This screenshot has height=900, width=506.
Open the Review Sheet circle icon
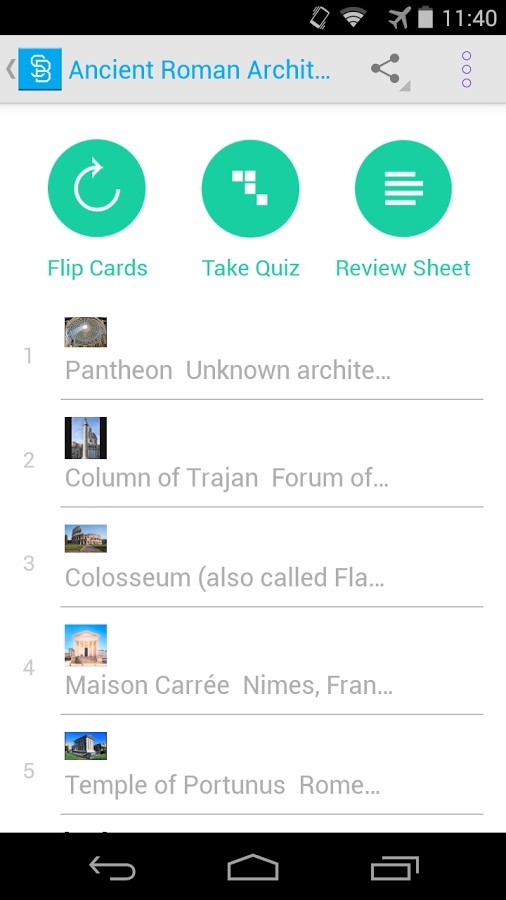(403, 188)
